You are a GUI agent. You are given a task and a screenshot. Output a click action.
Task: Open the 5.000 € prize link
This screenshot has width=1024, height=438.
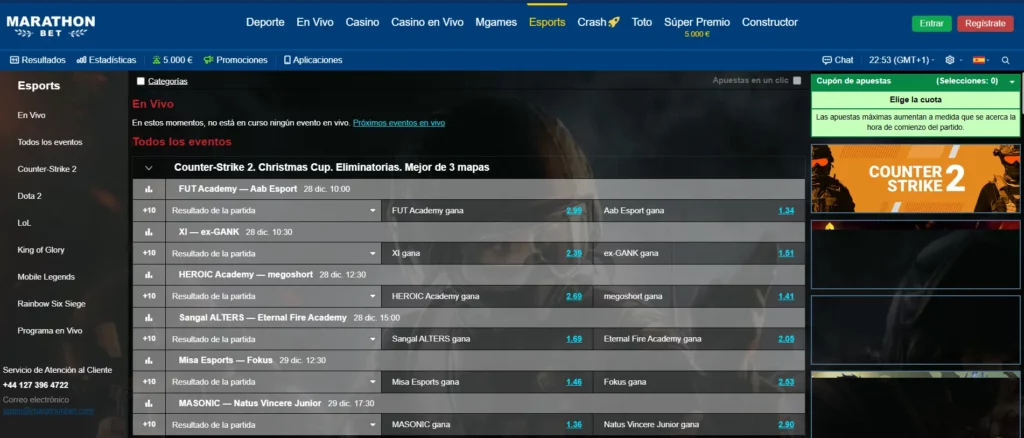point(172,60)
